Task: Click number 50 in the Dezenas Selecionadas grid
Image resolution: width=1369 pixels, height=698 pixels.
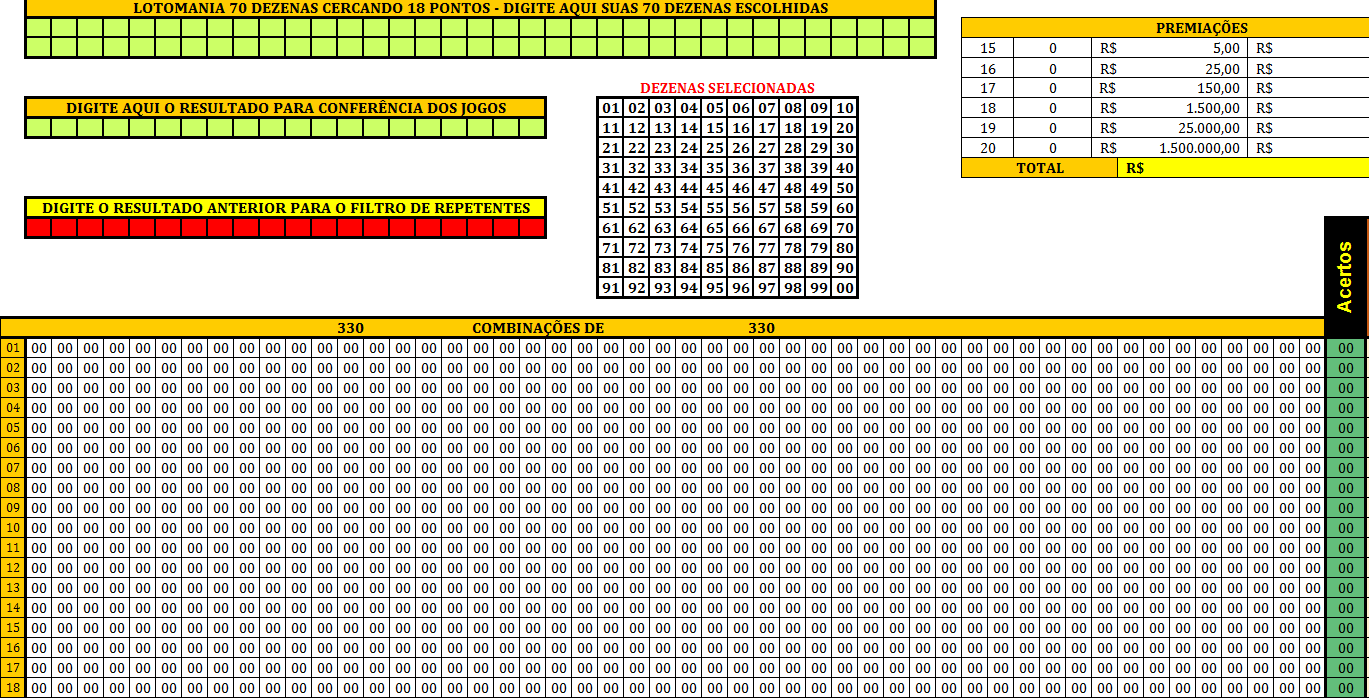Action: point(845,188)
